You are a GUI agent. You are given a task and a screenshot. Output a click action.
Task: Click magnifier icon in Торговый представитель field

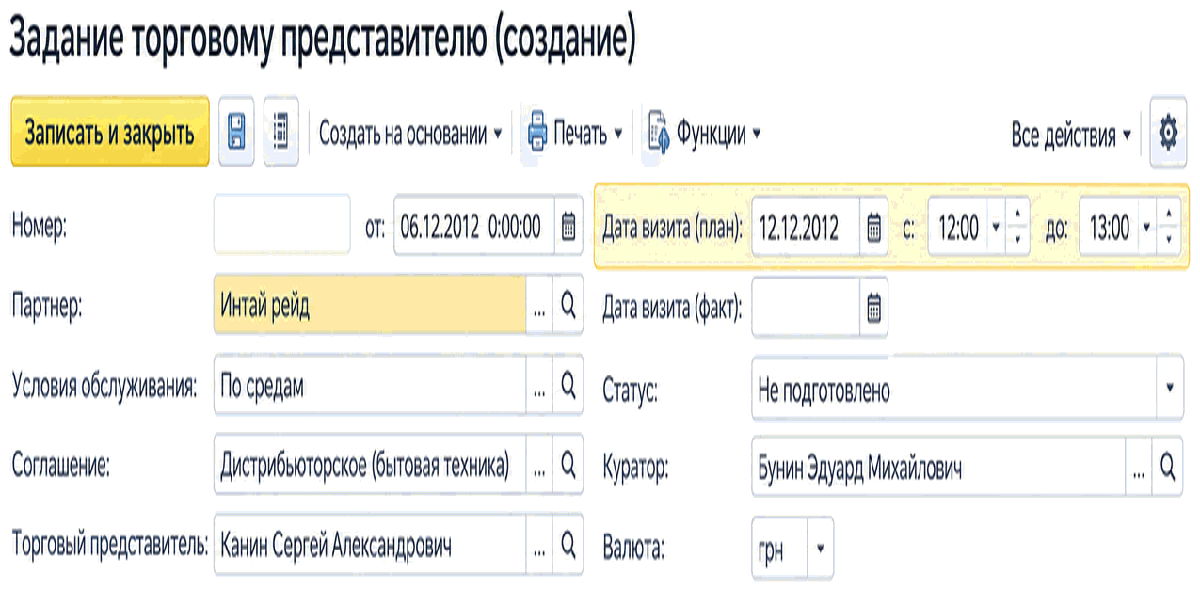coord(568,545)
